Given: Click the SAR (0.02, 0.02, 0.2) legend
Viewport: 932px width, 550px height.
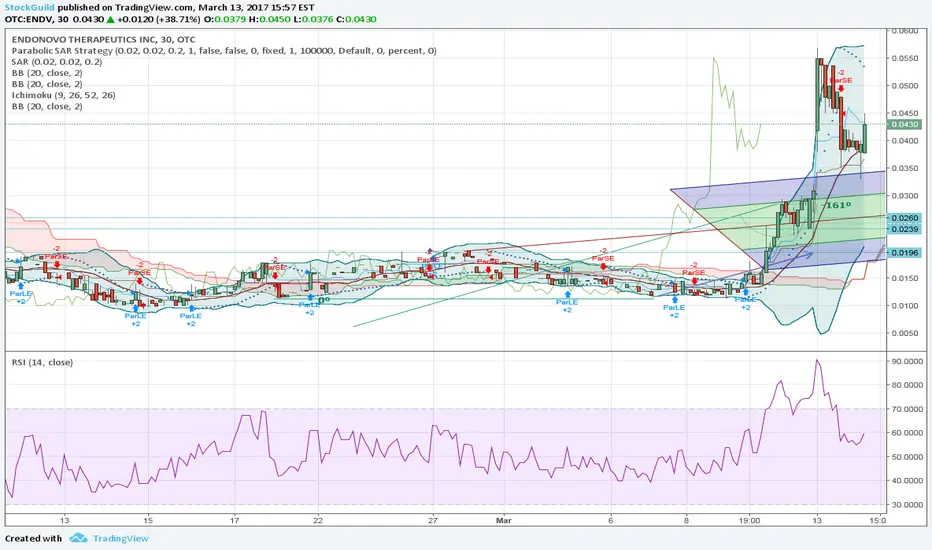Looking at the screenshot, I should point(57,62).
